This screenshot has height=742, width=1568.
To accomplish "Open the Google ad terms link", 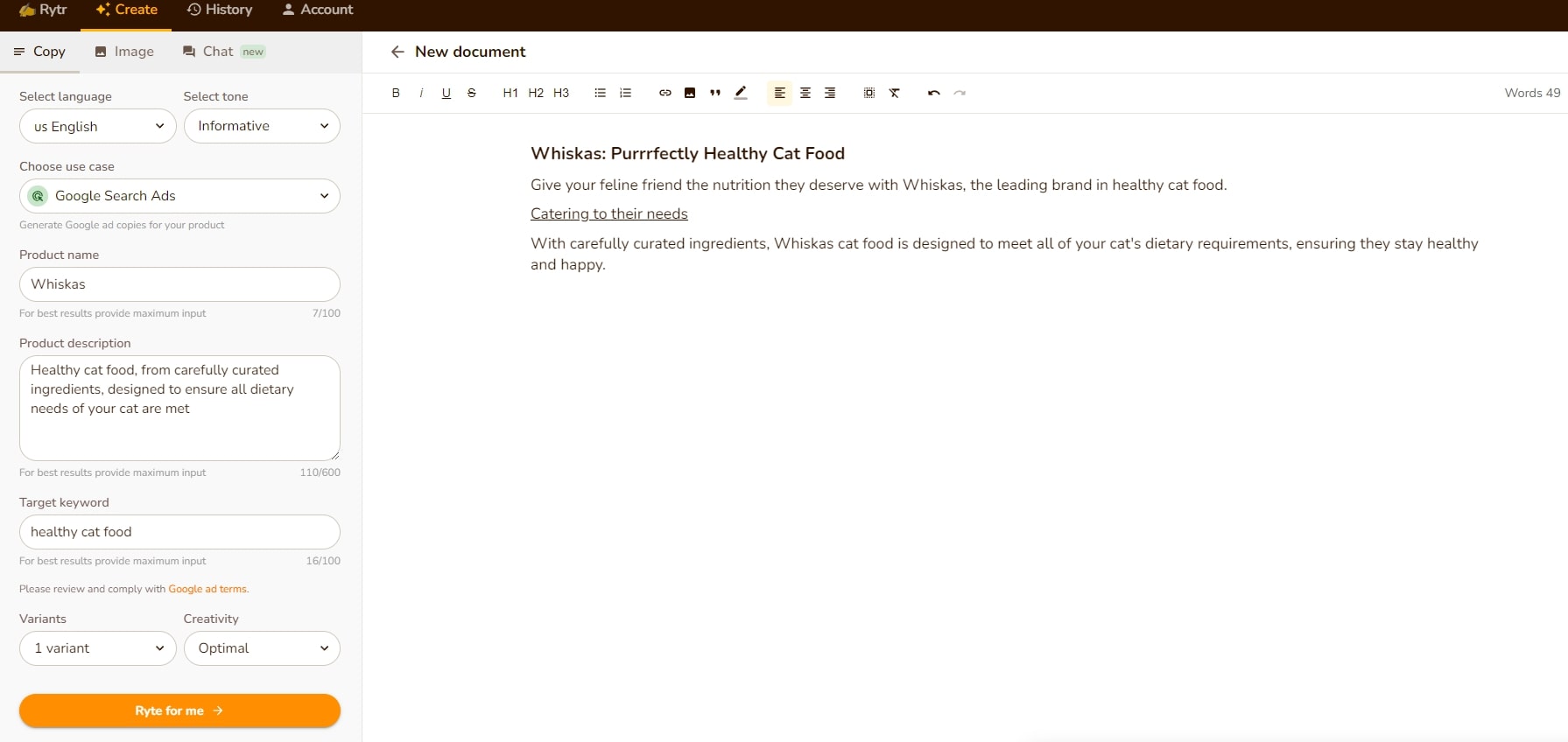I will point(207,589).
